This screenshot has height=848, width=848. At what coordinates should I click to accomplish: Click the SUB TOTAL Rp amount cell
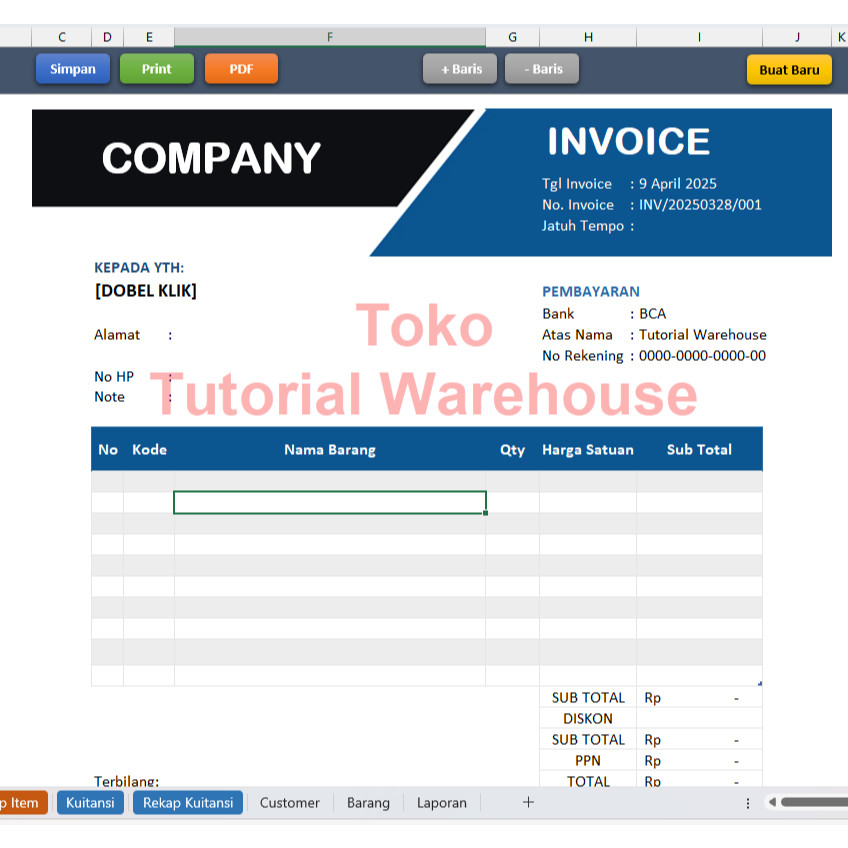[x=699, y=697]
